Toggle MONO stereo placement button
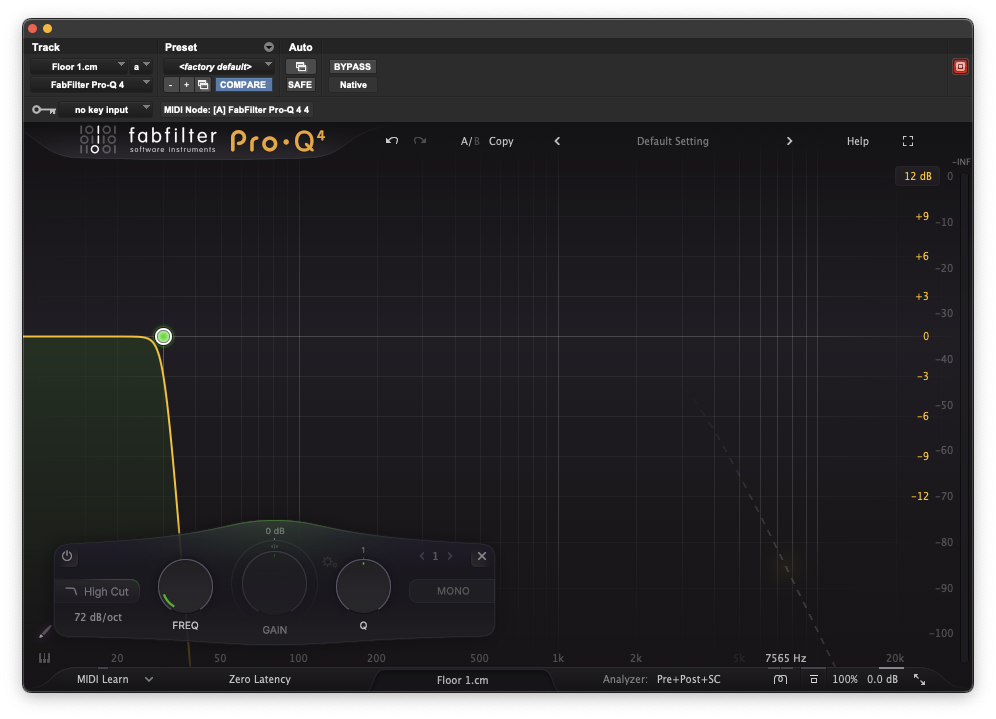Viewport: 996px width, 719px height. pos(453,591)
